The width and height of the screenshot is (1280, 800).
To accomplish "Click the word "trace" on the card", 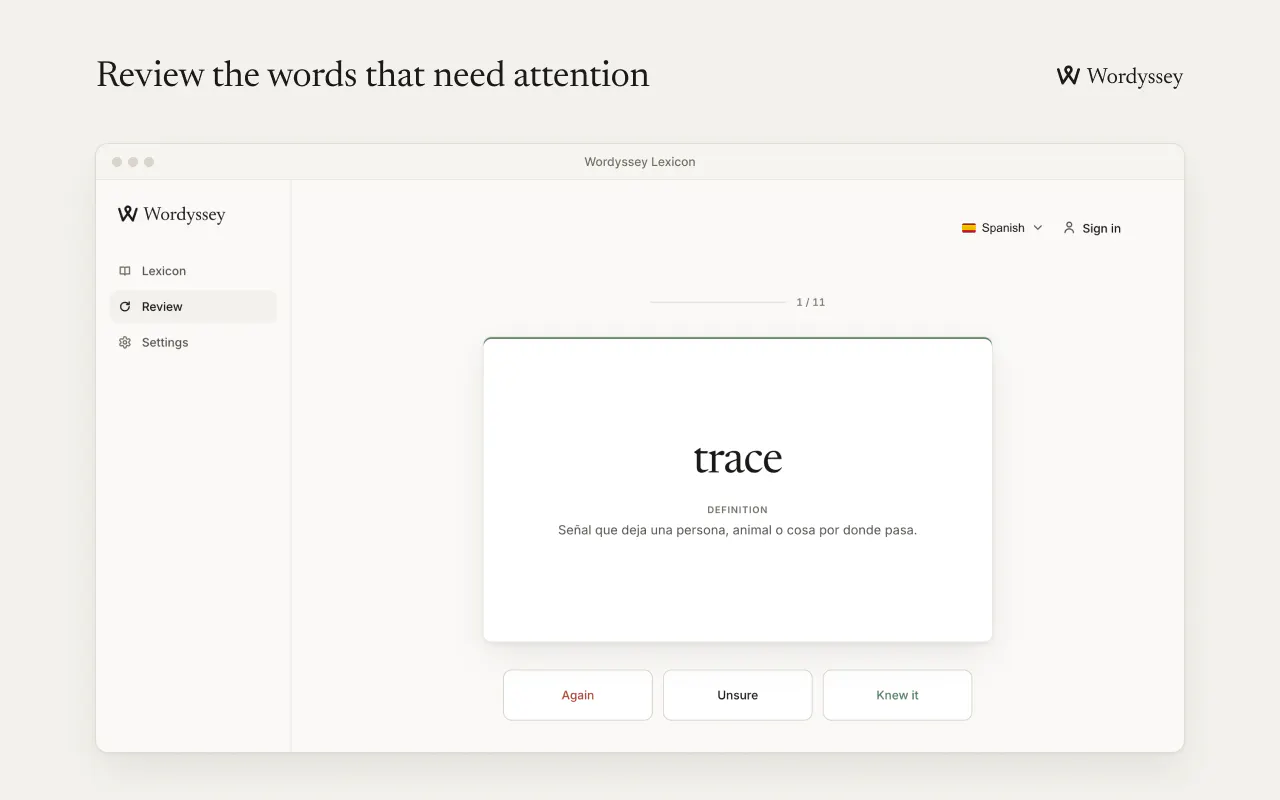I will point(738,459).
